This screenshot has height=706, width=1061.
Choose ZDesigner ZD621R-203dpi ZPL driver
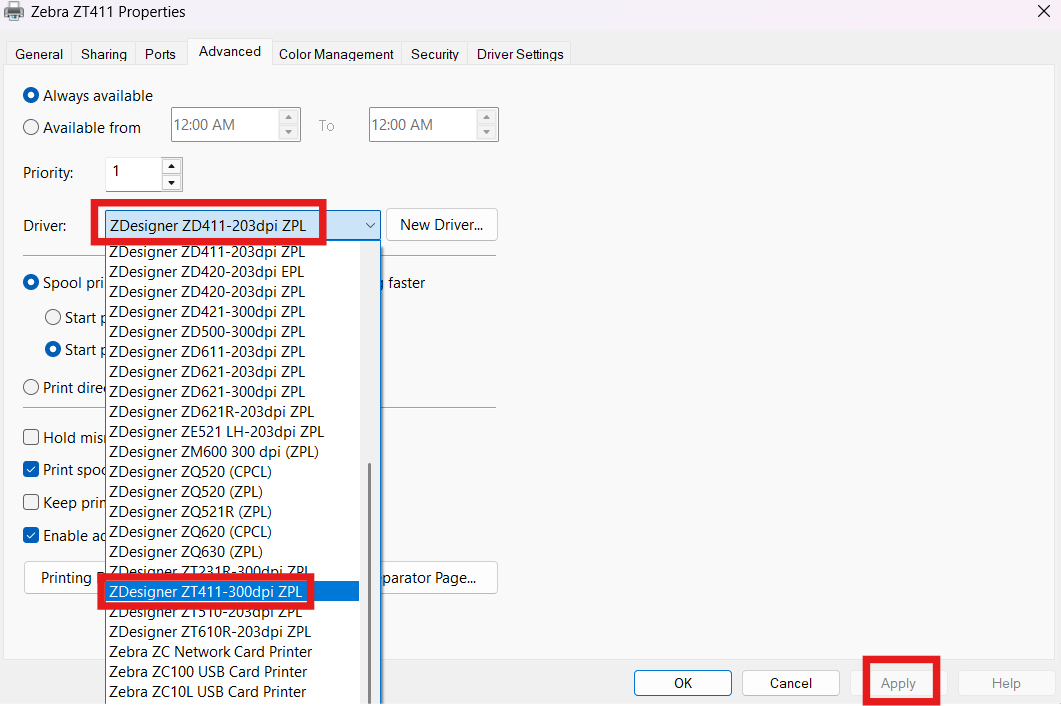[x=233, y=412]
